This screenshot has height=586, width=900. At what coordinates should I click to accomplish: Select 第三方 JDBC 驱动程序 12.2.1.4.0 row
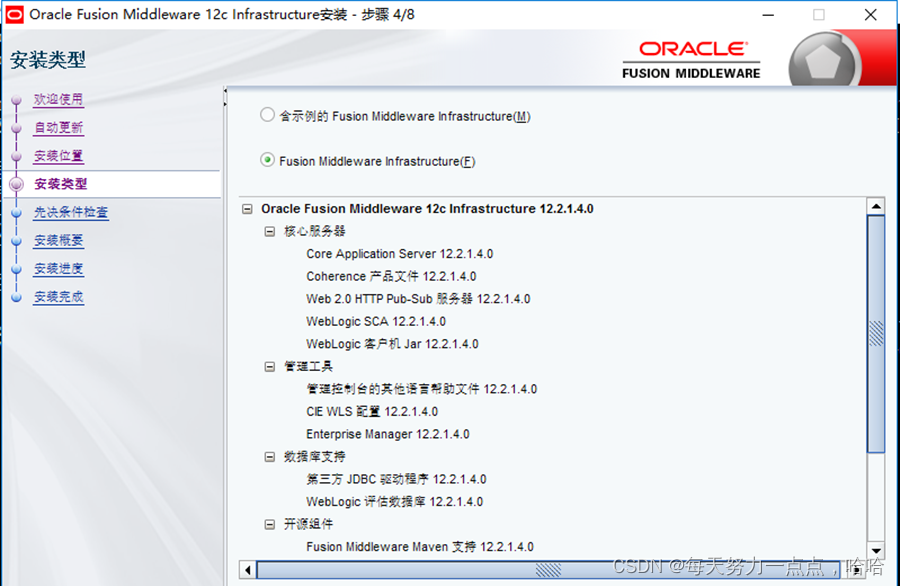tap(396, 479)
